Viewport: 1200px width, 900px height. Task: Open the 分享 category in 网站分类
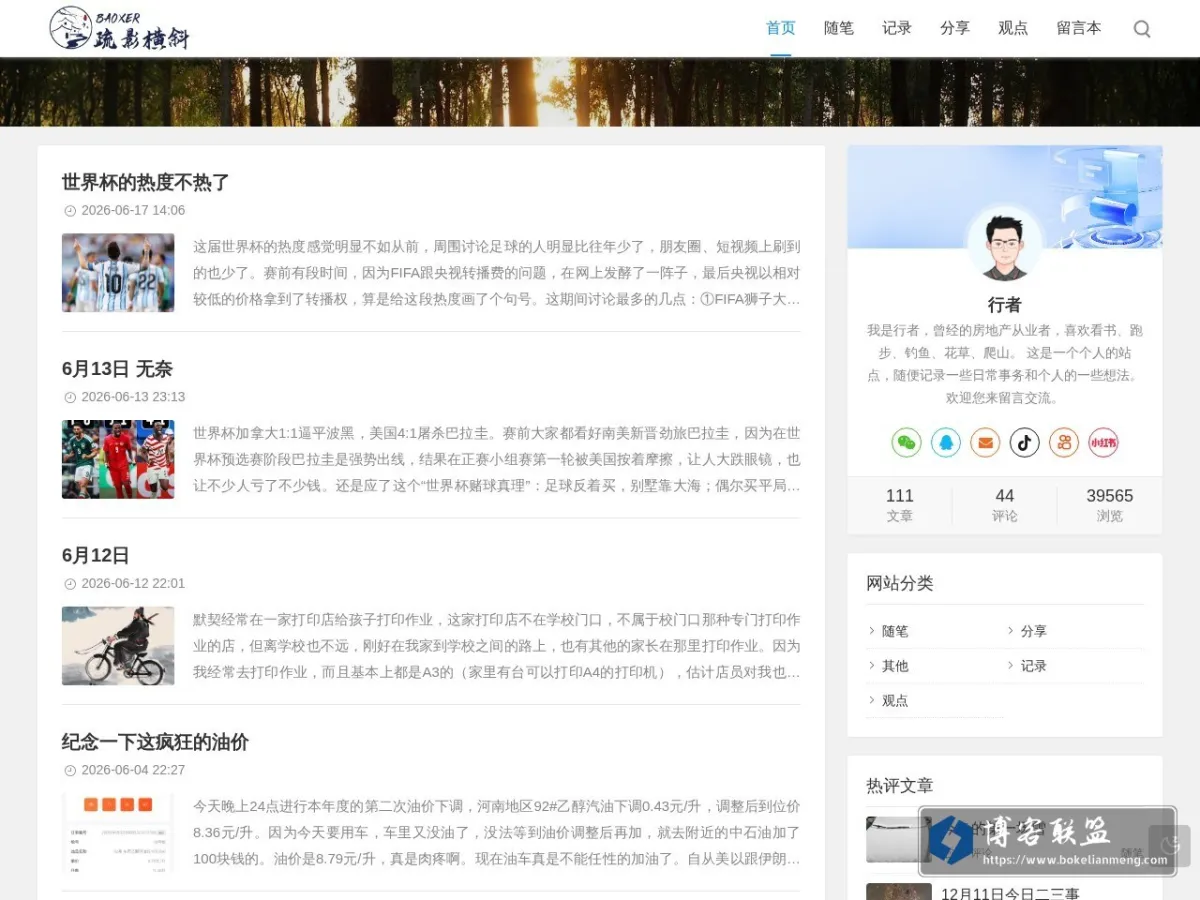coord(1034,631)
